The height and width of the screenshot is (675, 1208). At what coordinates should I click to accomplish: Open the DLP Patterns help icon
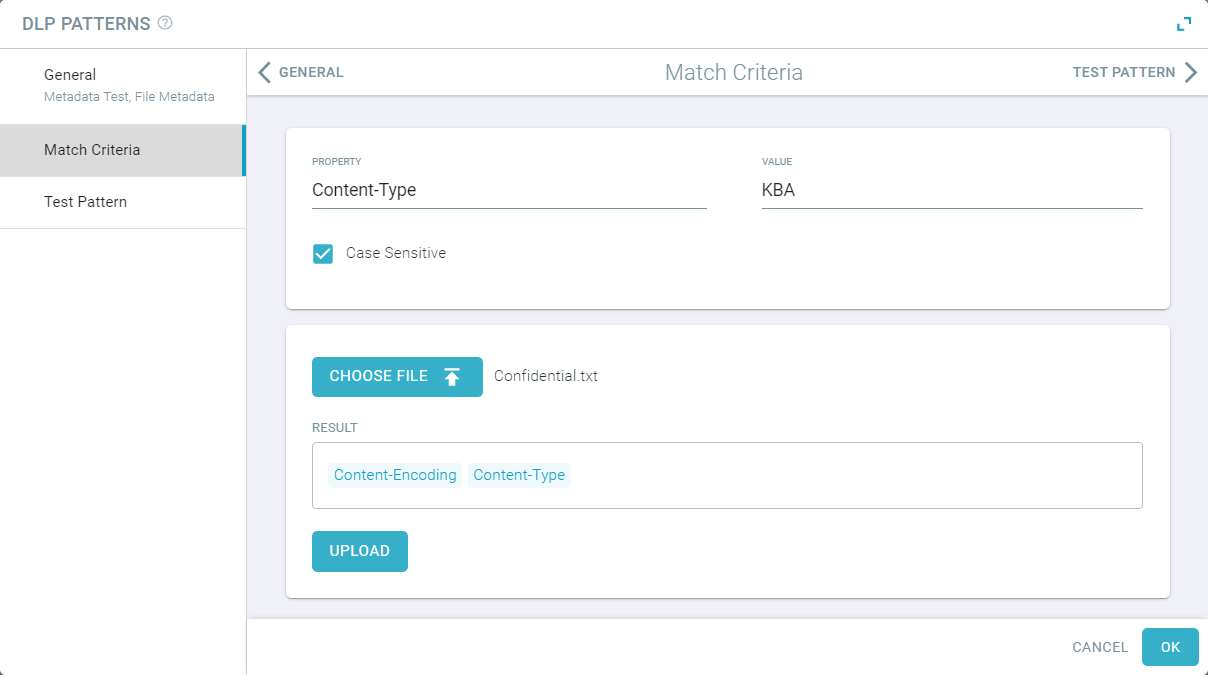point(166,23)
